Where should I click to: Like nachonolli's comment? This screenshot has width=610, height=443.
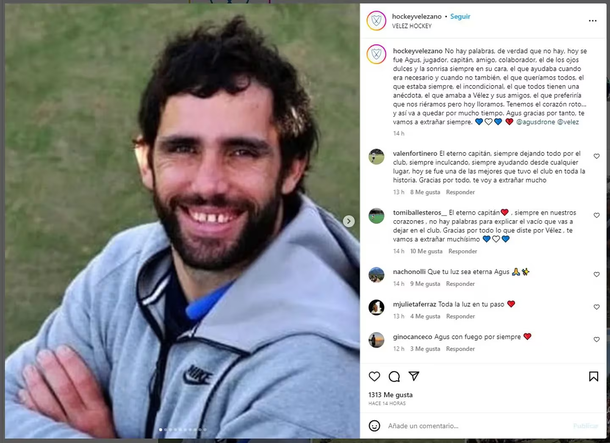(x=596, y=275)
